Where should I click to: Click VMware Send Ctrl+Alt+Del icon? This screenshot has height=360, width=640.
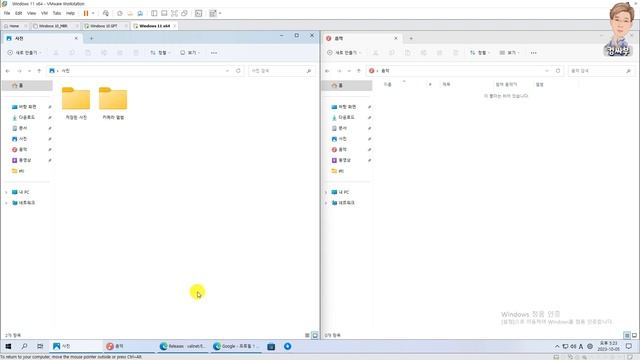click(x=106, y=13)
